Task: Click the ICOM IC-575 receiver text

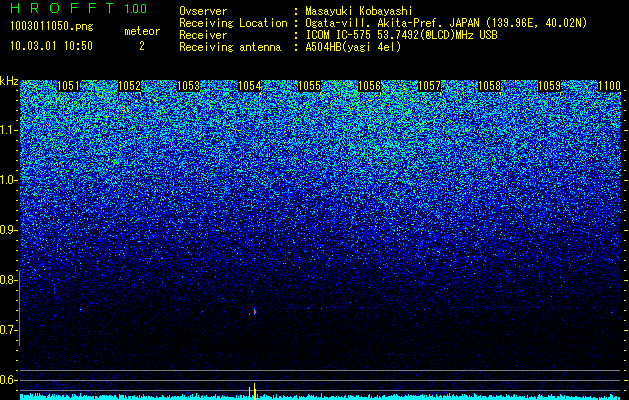Action: pos(401,35)
